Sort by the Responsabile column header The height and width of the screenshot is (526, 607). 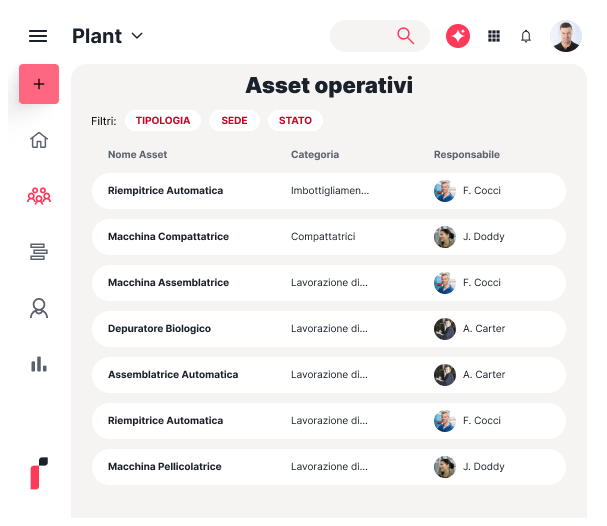466,155
